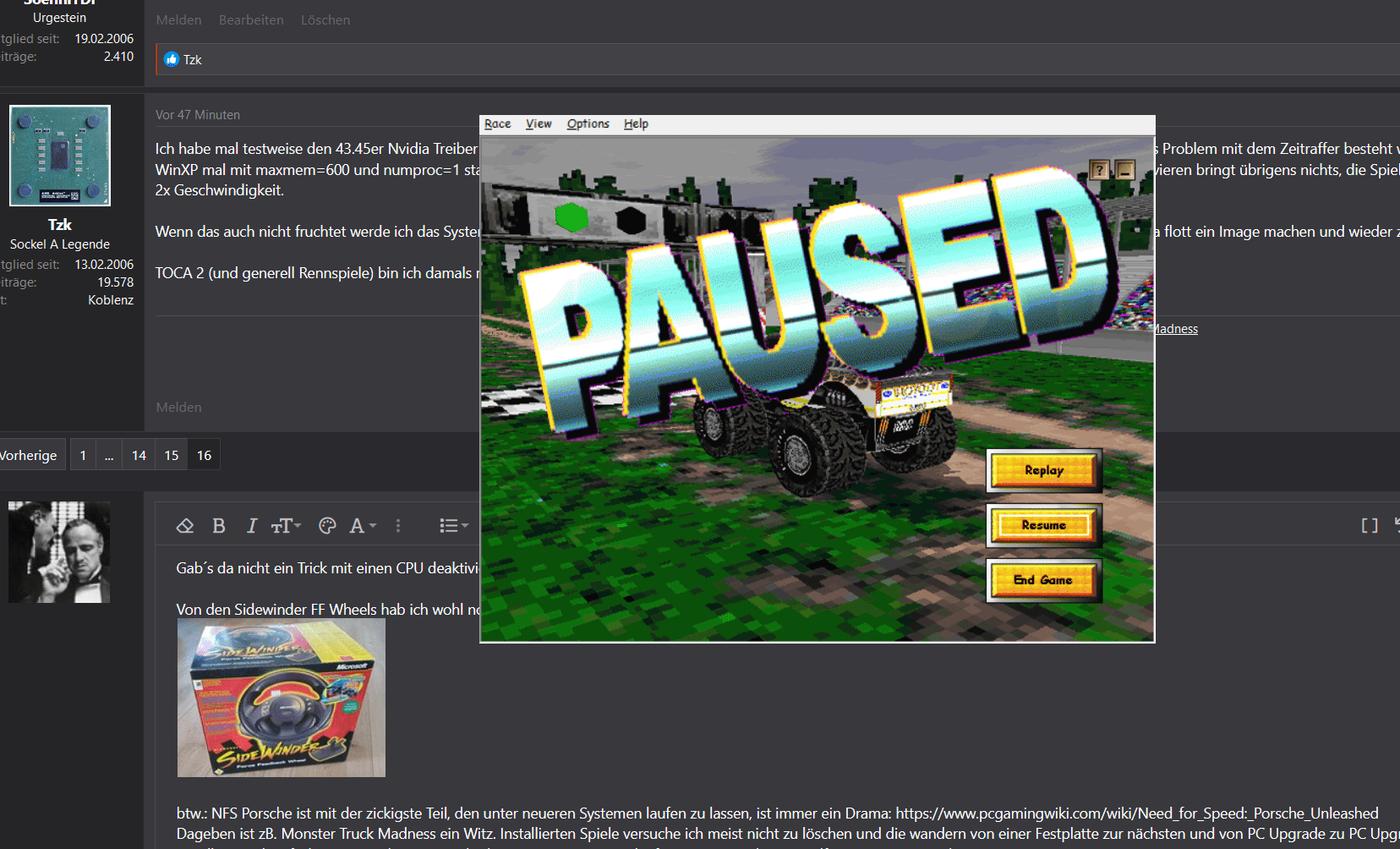
Task: Expand the pagination ellipsis
Action: click(x=109, y=455)
